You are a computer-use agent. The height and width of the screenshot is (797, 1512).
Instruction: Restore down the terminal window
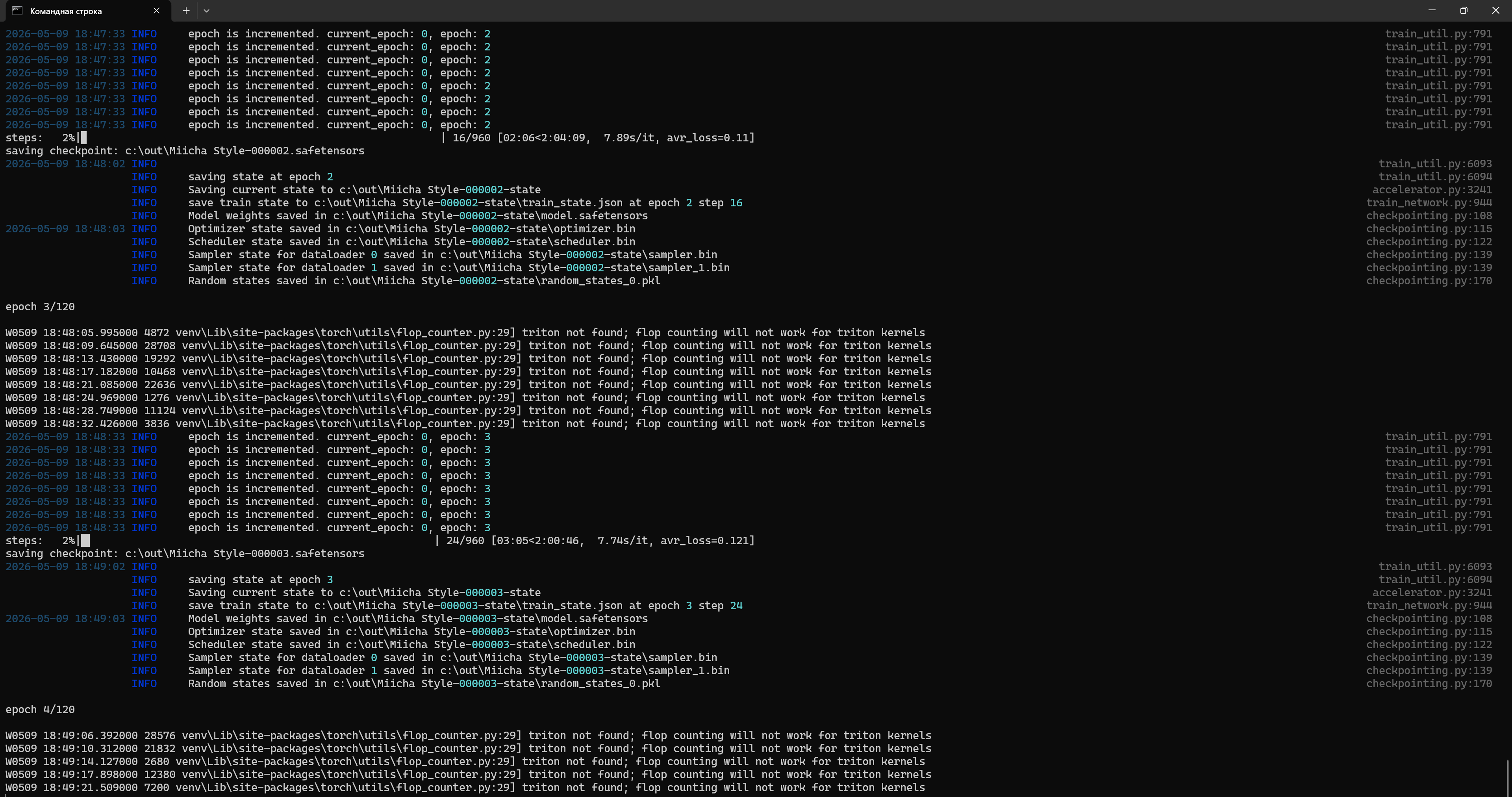(1464, 11)
